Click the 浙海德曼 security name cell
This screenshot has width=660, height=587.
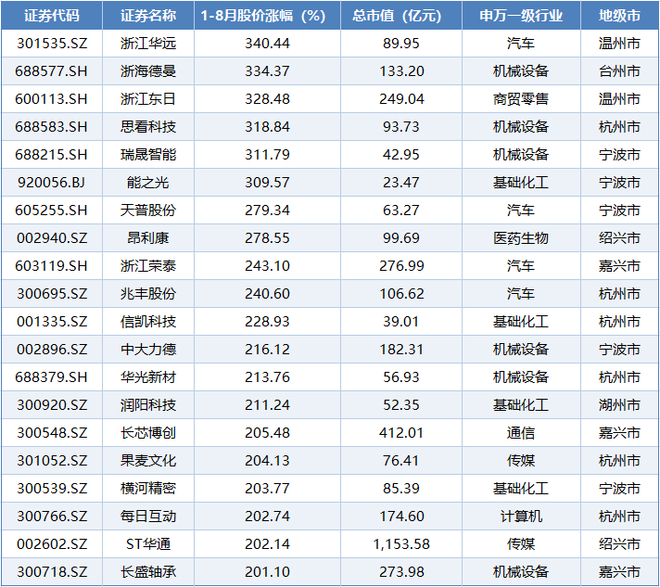coord(148,72)
